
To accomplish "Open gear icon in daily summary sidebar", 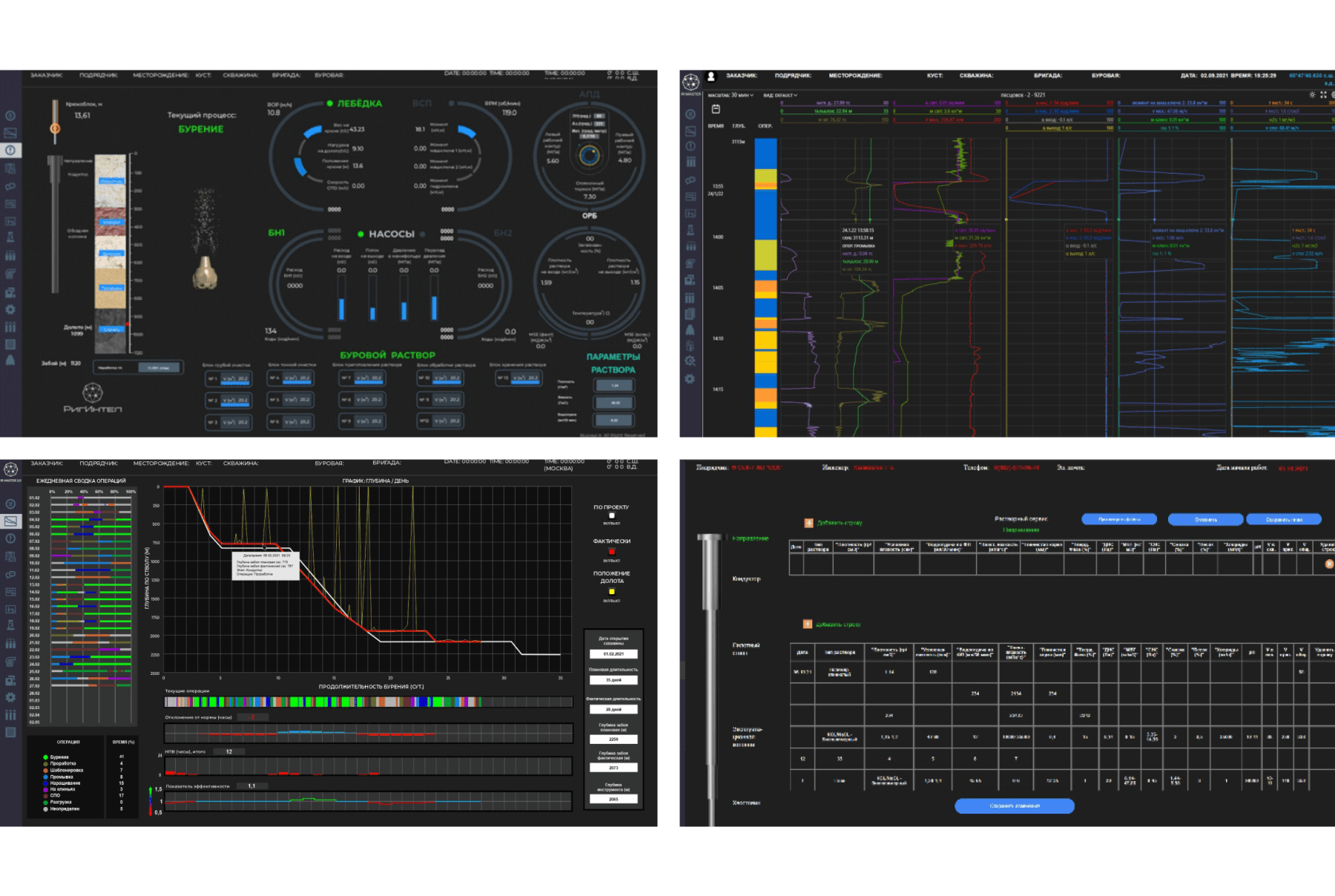I will [x=10, y=697].
